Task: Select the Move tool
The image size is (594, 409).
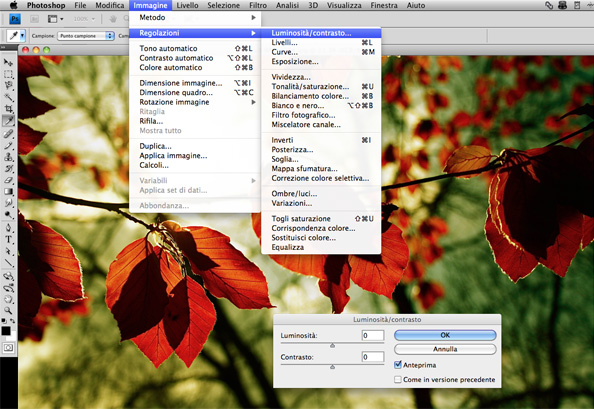Action: (8, 62)
